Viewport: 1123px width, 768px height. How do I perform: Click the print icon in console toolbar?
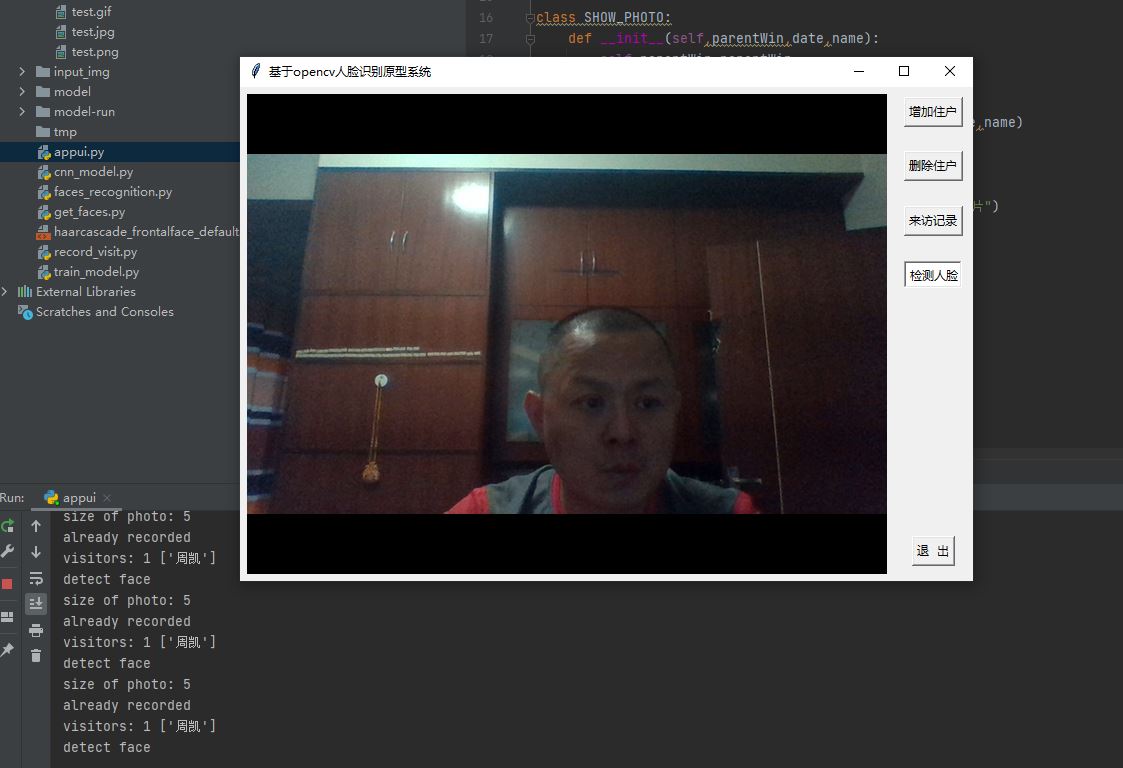point(36,630)
